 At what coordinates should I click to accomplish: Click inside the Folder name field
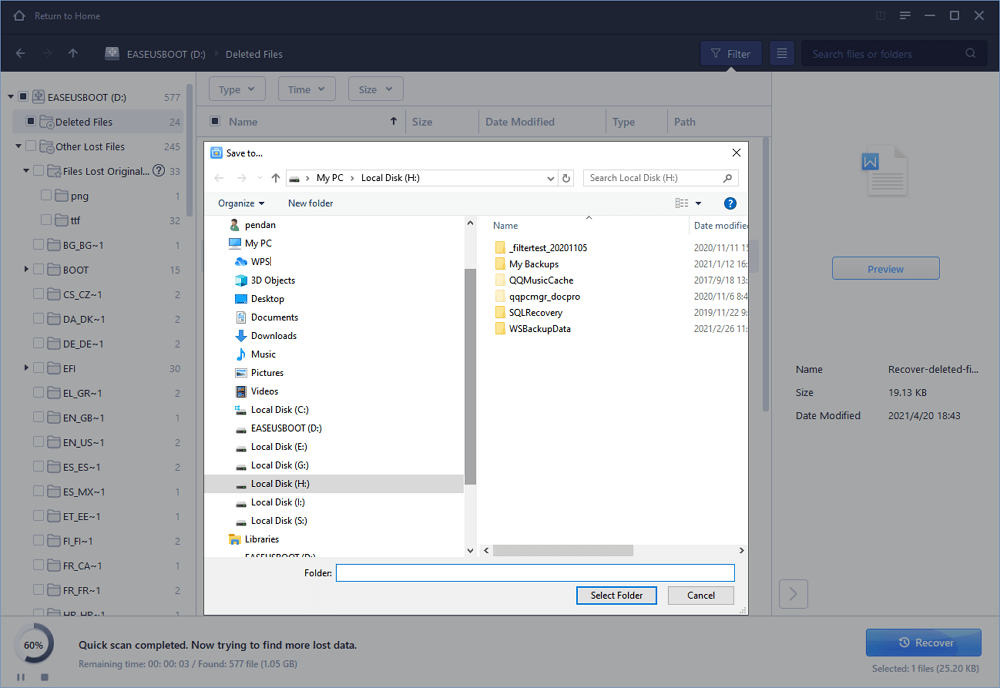(x=534, y=572)
